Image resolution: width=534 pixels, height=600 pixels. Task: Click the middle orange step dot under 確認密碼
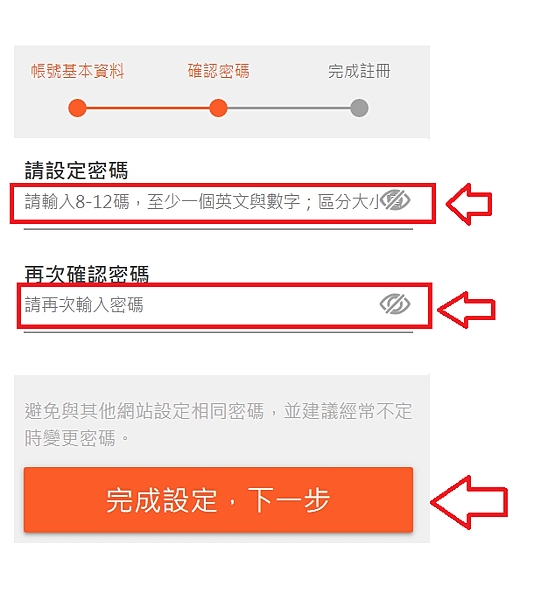pyautogui.click(x=218, y=108)
